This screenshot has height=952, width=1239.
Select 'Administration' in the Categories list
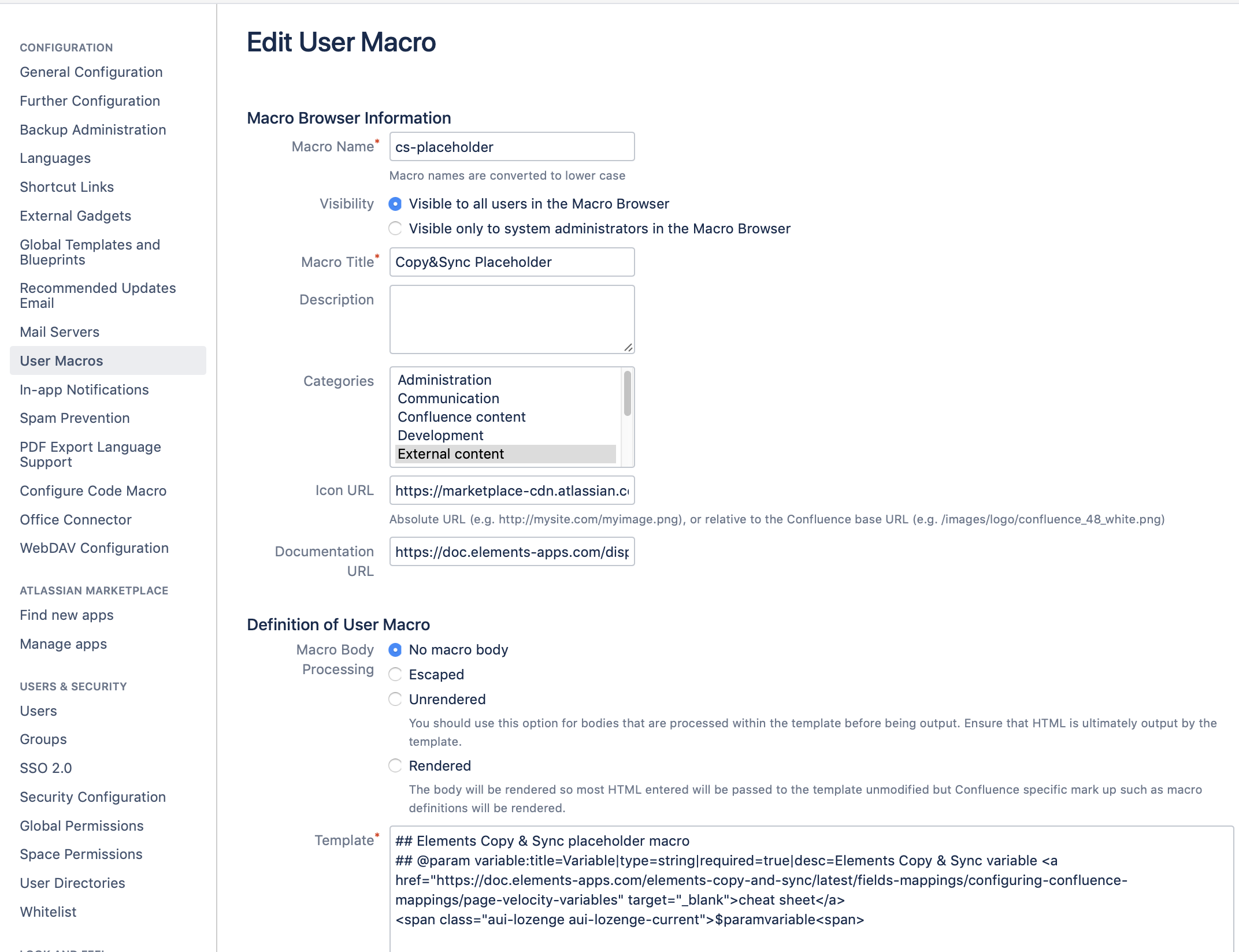pos(444,380)
